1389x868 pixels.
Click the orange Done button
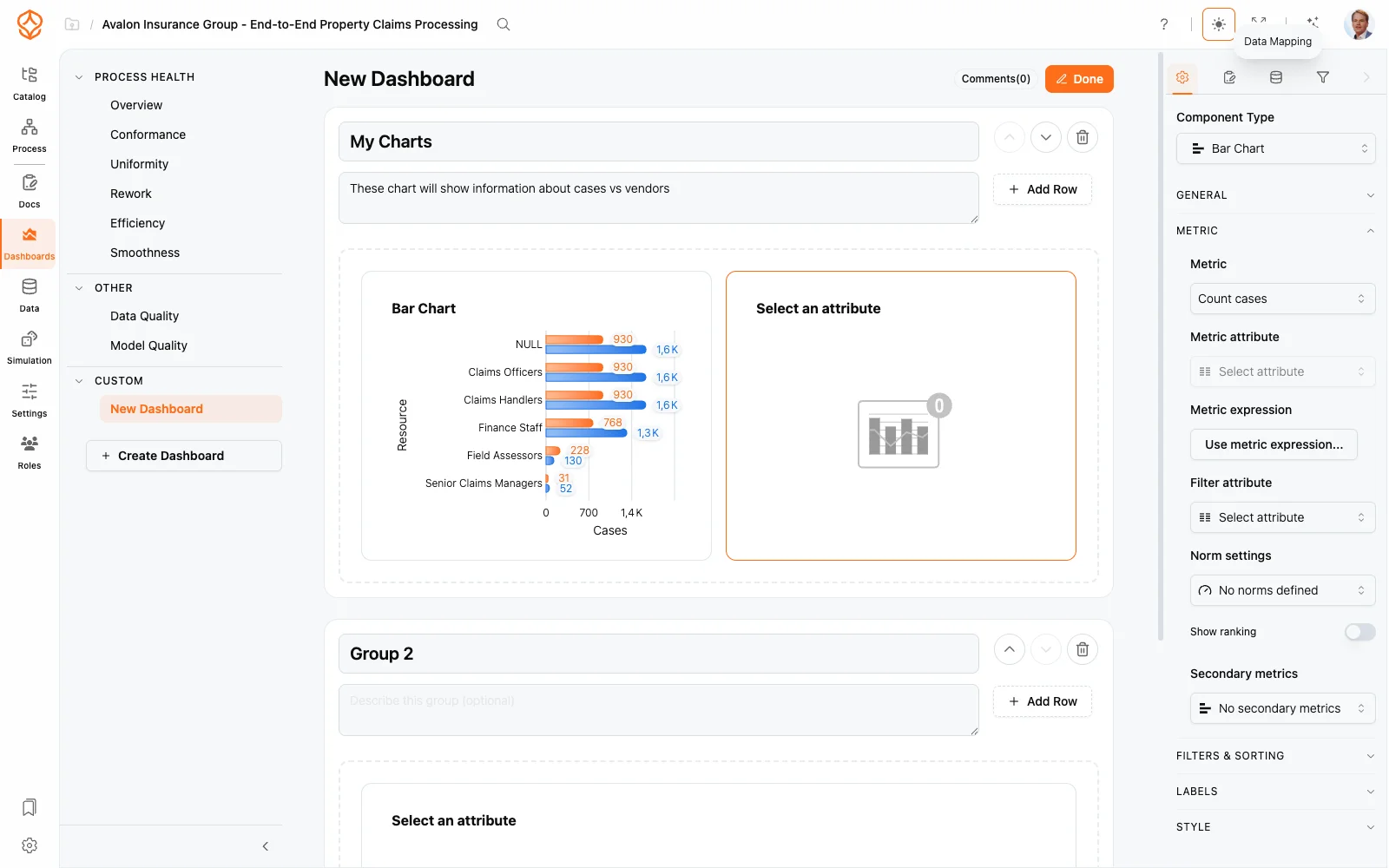click(x=1079, y=79)
